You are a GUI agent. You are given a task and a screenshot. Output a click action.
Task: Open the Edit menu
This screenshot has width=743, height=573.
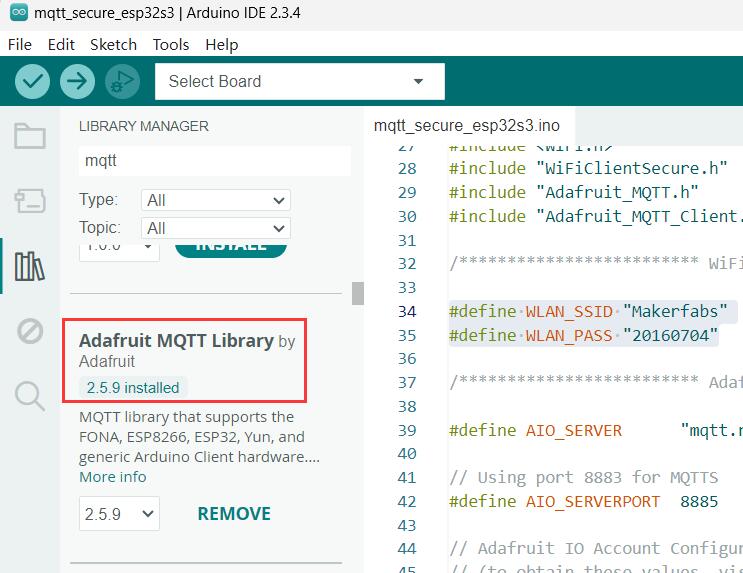point(61,45)
